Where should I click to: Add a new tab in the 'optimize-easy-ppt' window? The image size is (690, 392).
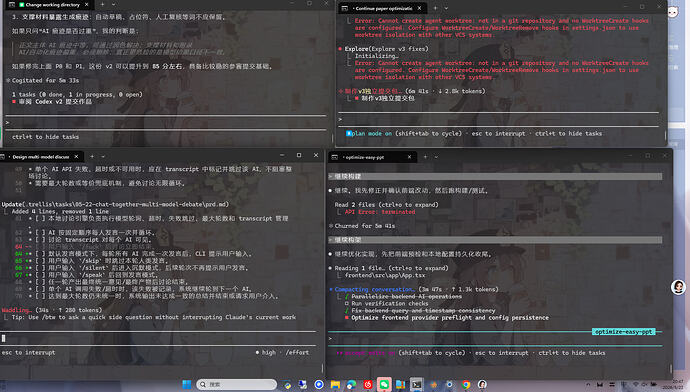425,157
